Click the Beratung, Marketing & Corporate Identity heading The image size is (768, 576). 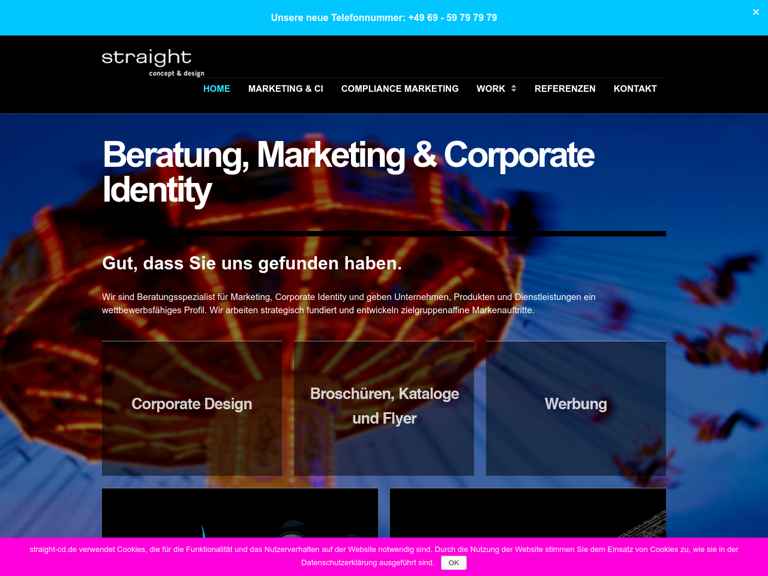coord(348,172)
